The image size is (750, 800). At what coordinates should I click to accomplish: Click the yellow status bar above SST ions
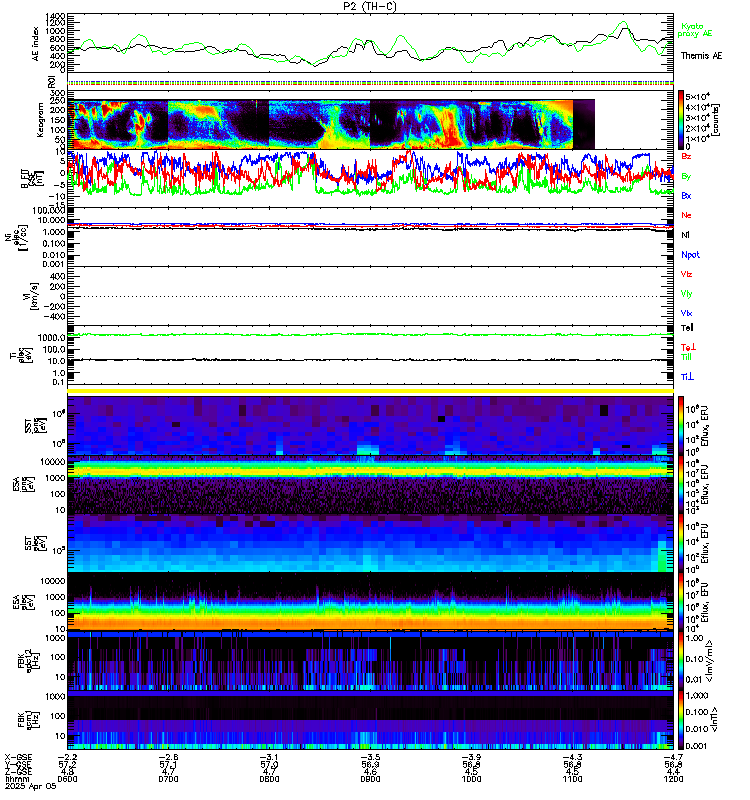370,391
